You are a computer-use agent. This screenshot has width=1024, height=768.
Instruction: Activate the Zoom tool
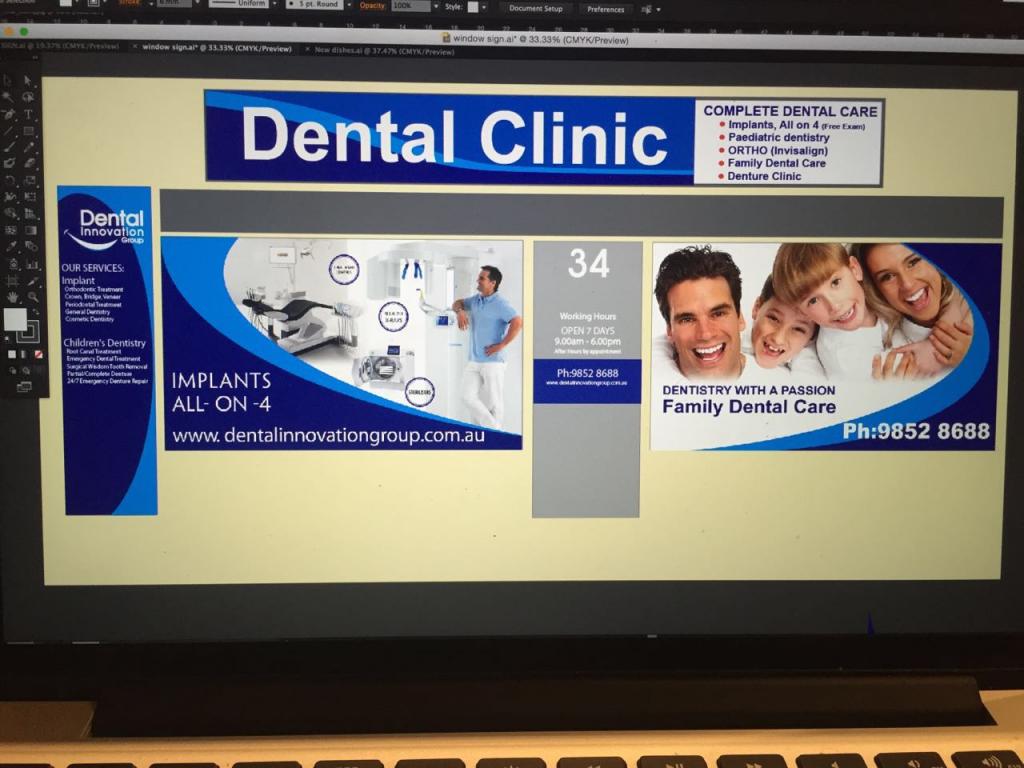(x=32, y=297)
